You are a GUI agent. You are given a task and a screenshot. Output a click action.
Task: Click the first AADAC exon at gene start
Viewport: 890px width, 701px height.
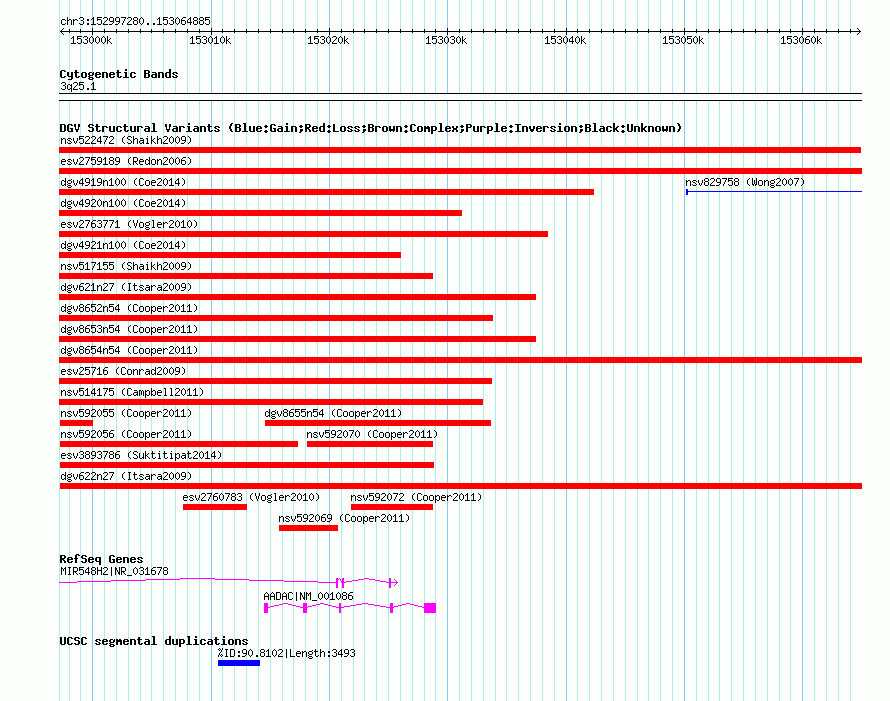pos(266,608)
